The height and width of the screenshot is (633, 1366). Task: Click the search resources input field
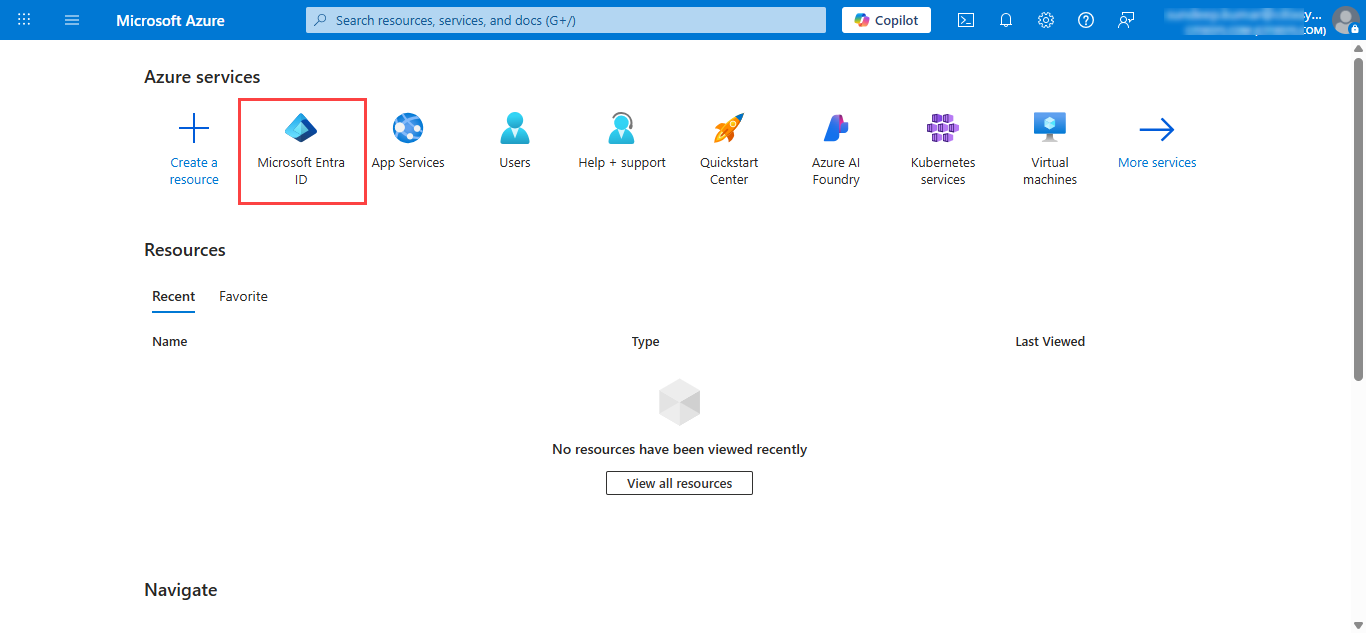pyautogui.click(x=566, y=20)
